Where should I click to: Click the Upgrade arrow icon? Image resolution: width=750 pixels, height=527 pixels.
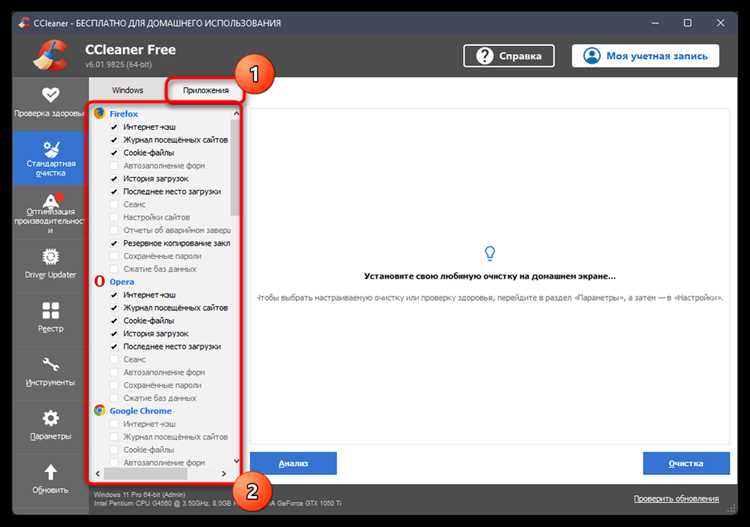(50, 472)
